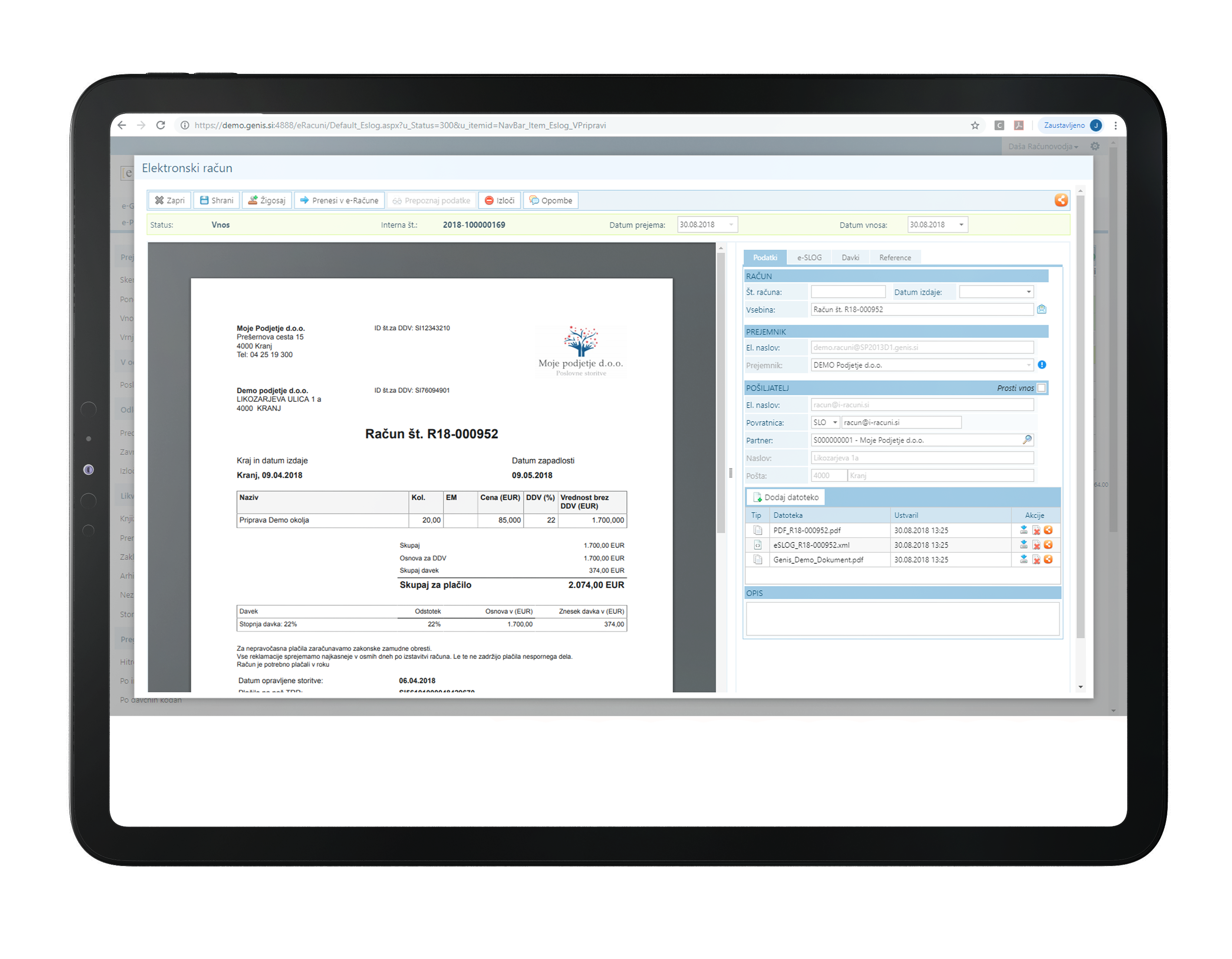Viewport: 1232px width, 959px height.
Task: Click the Dodaj datoteko button
Action: pos(786,497)
